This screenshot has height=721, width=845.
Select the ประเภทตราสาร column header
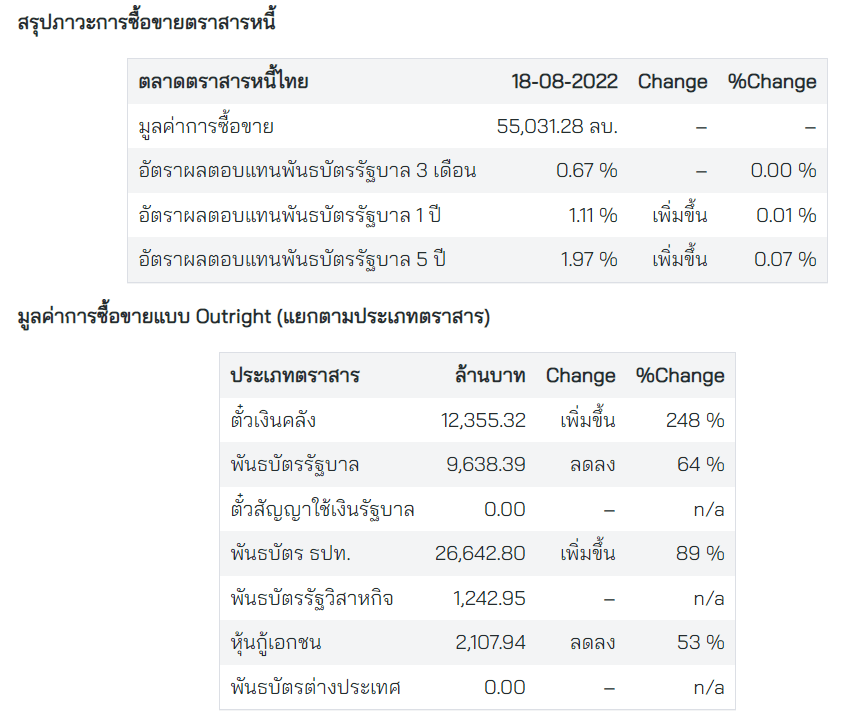[295, 376]
